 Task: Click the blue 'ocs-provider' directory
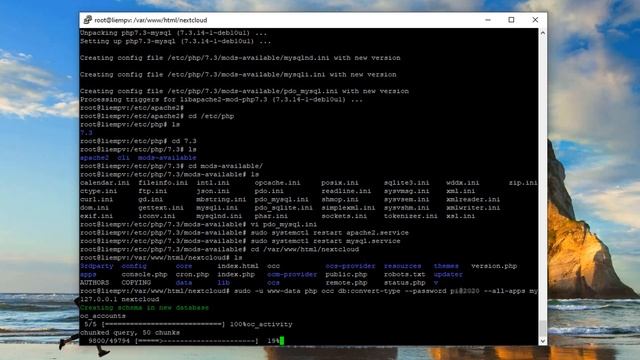[350, 266]
